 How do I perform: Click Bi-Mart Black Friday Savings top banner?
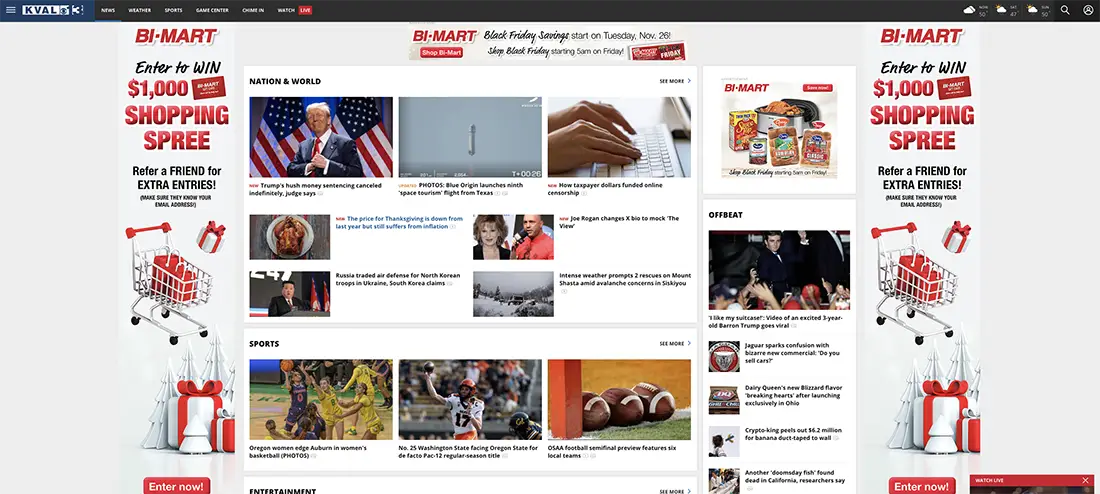coord(548,44)
